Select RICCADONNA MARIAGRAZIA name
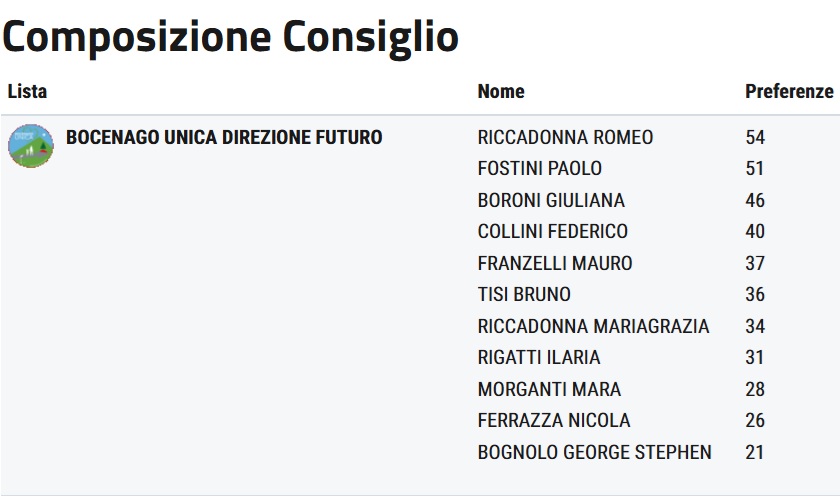Screen dimensions: 840x500 tap(593, 326)
